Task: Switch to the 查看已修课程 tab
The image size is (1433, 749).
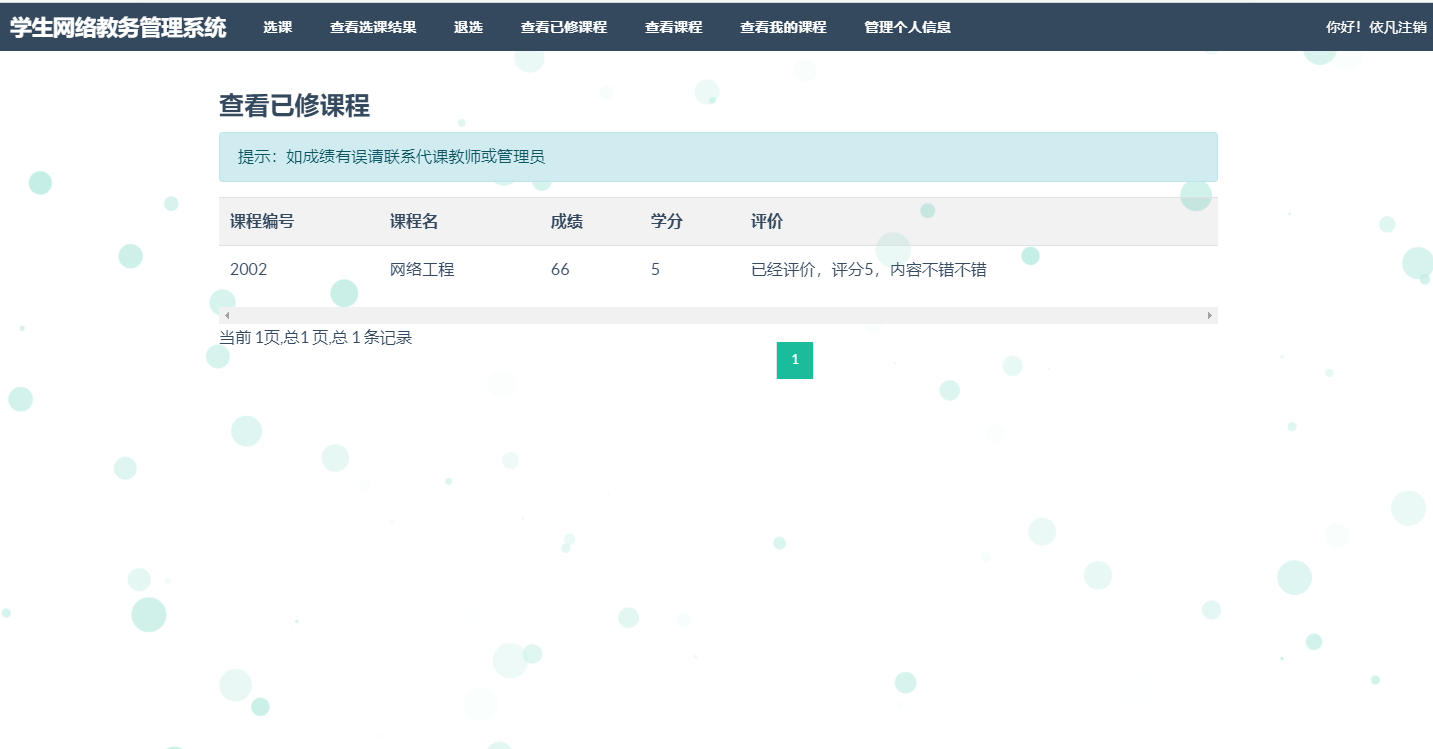Action: coord(564,27)
